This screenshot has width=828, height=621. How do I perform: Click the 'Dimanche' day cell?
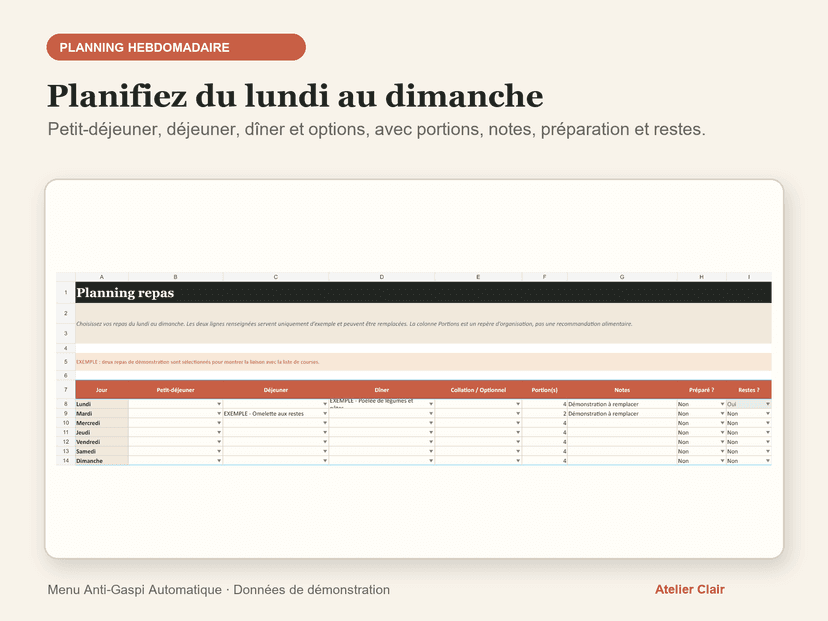pyautogui.click(x=102, y=461)
